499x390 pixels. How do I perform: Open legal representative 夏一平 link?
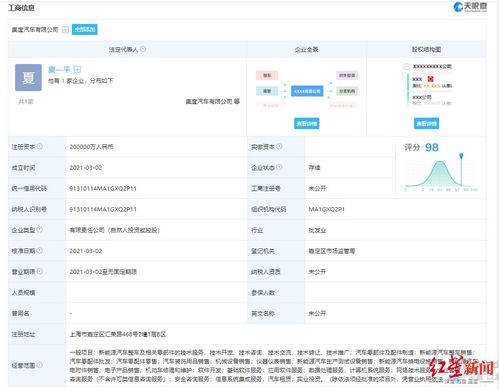pyautogui.click(x=59, y=69)
